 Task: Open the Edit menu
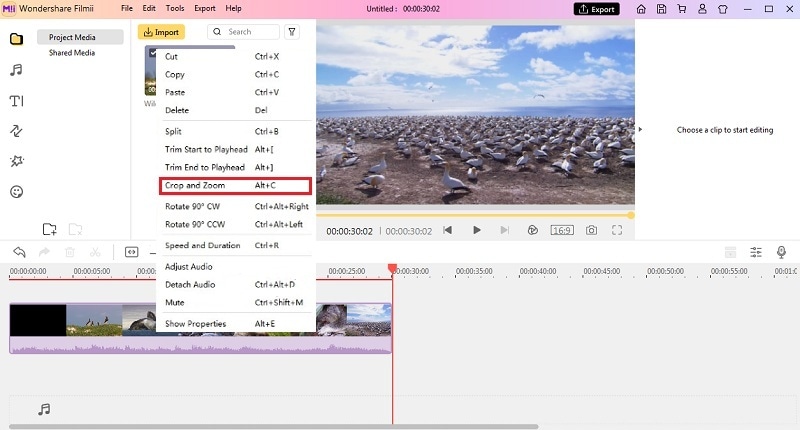coord(149,8)
